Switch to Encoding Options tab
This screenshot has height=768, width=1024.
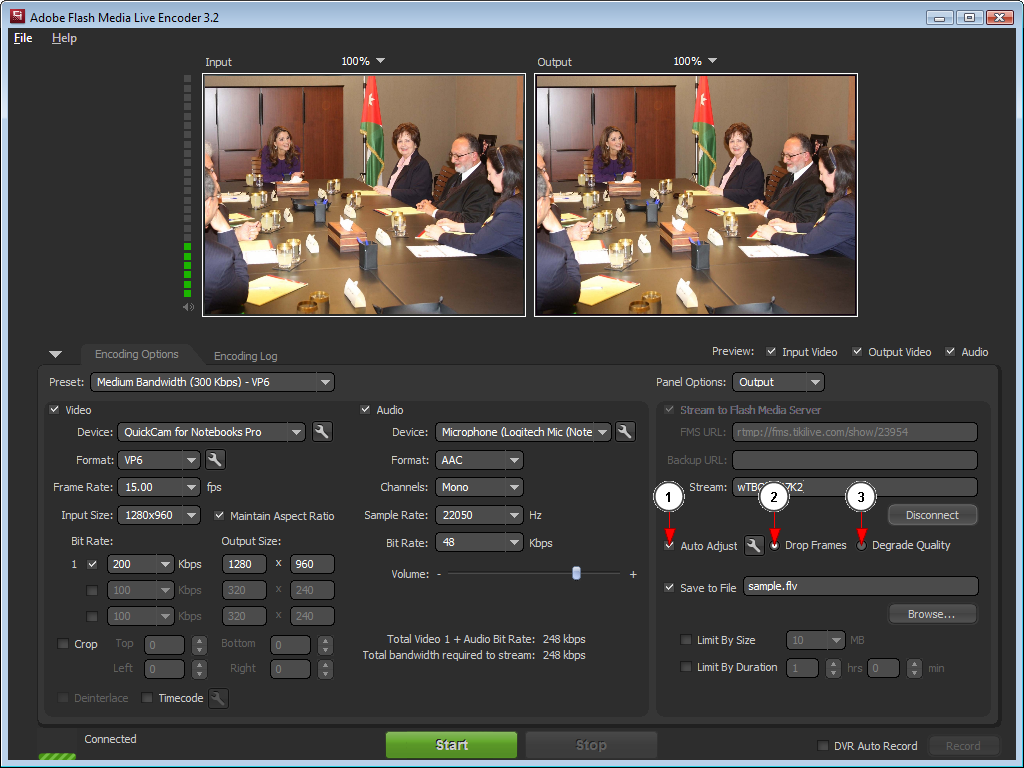pyautogui.click(x=136, y=354)
